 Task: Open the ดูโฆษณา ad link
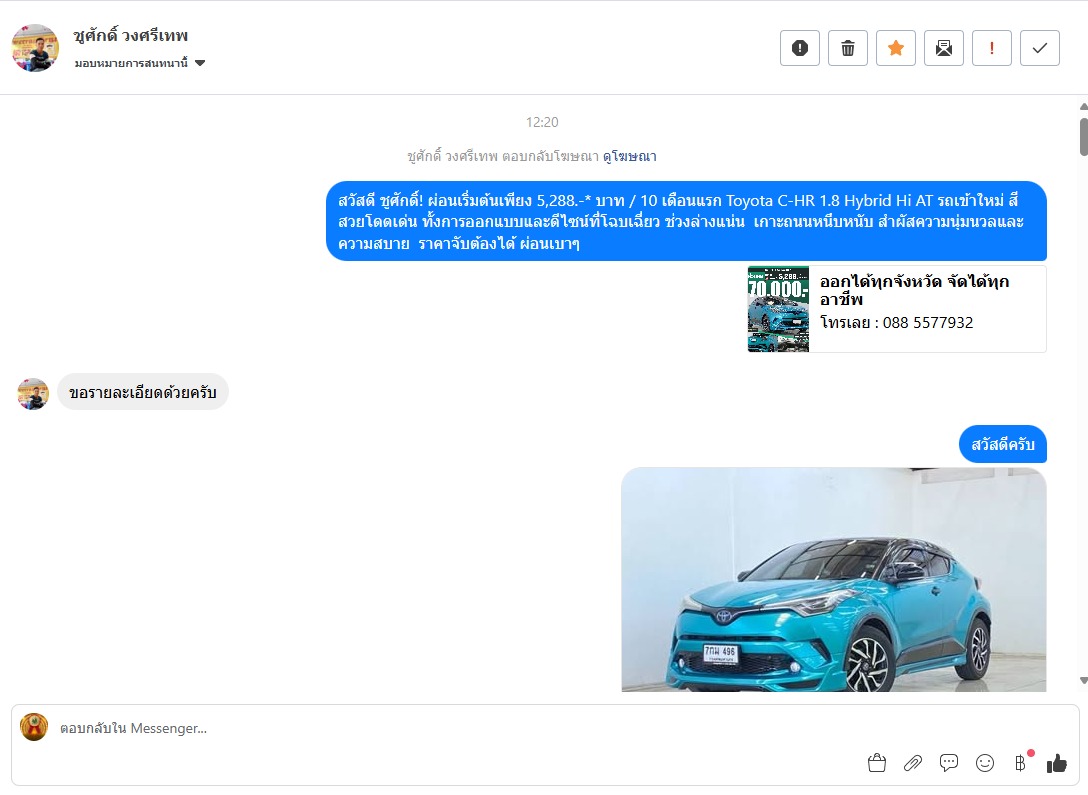tap(629, 156)
